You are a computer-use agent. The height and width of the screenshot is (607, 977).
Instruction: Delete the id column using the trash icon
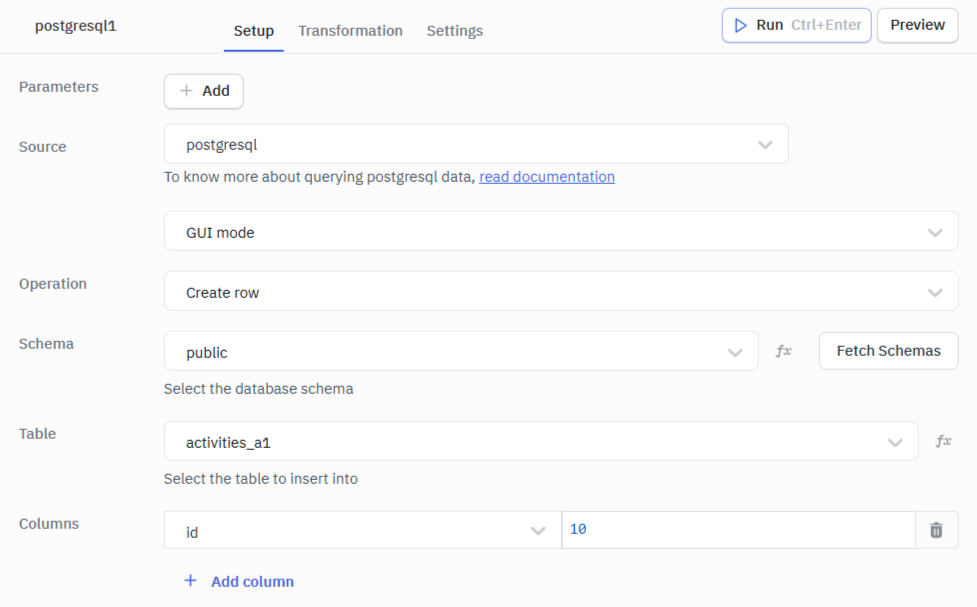pyautogui.click(x=936, y=530)
